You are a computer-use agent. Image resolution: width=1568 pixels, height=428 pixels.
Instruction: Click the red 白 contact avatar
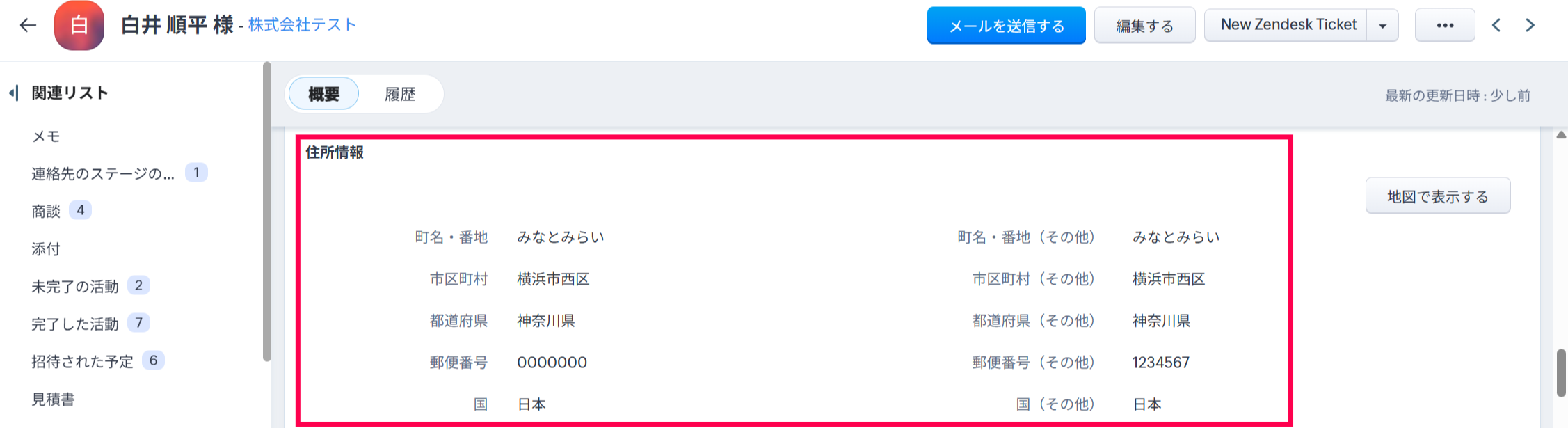click(x=79, y=26)
